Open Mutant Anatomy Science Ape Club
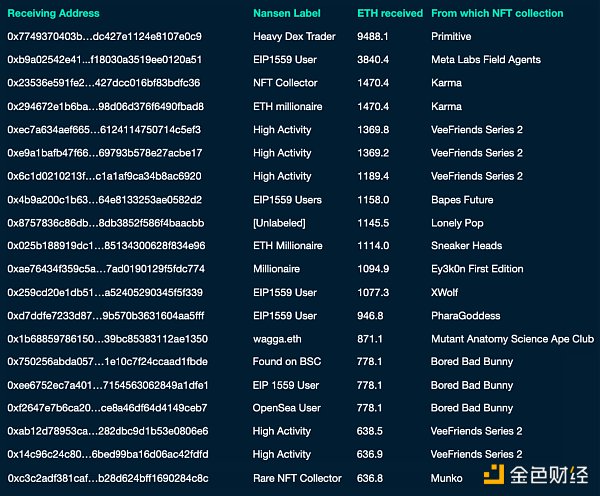 pyautogui.click(x=512, y=339)
